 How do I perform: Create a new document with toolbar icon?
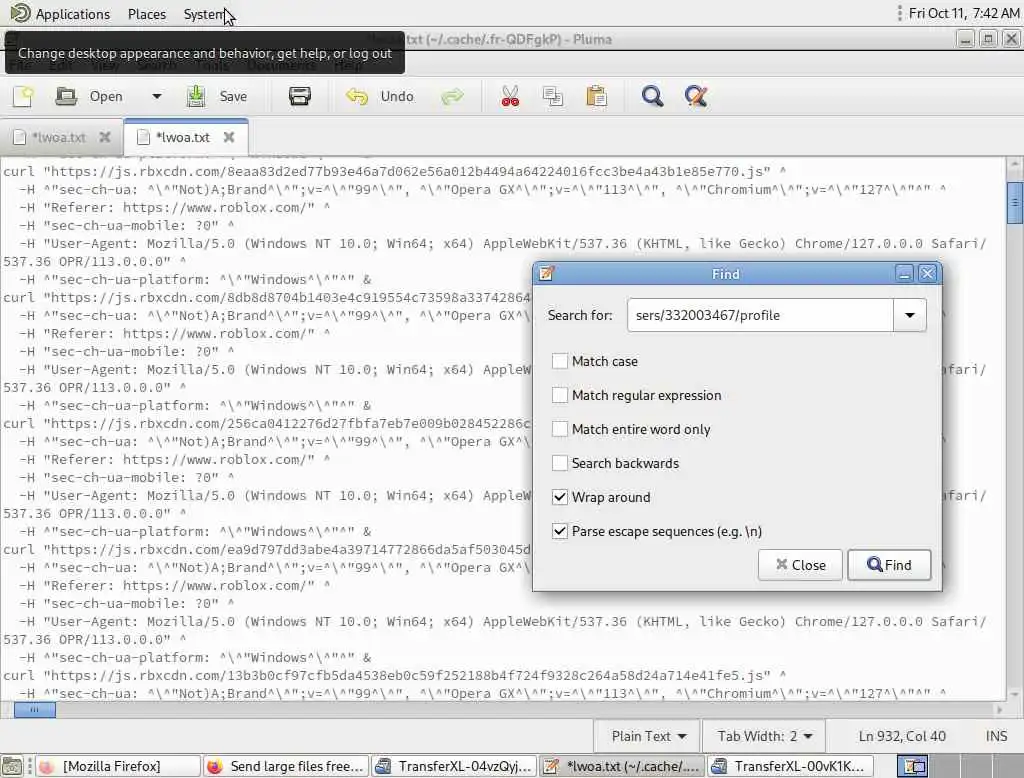click(x=24, y=97)
